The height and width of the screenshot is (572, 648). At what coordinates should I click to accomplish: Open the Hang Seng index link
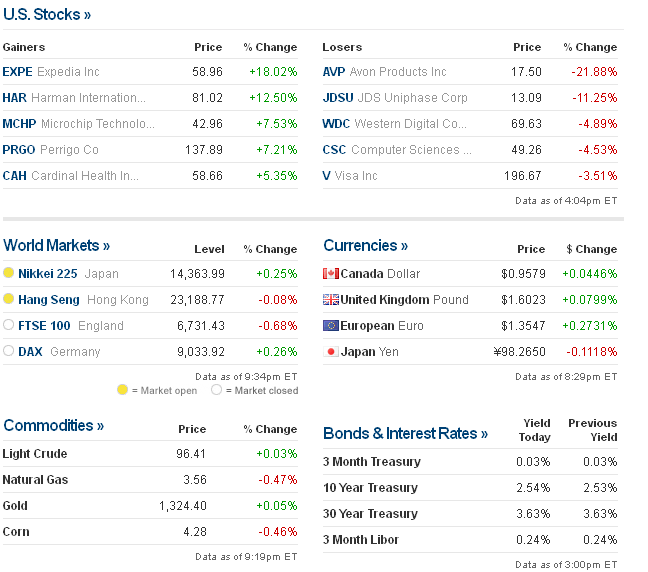pyautogui.click(x=49, y=300)
